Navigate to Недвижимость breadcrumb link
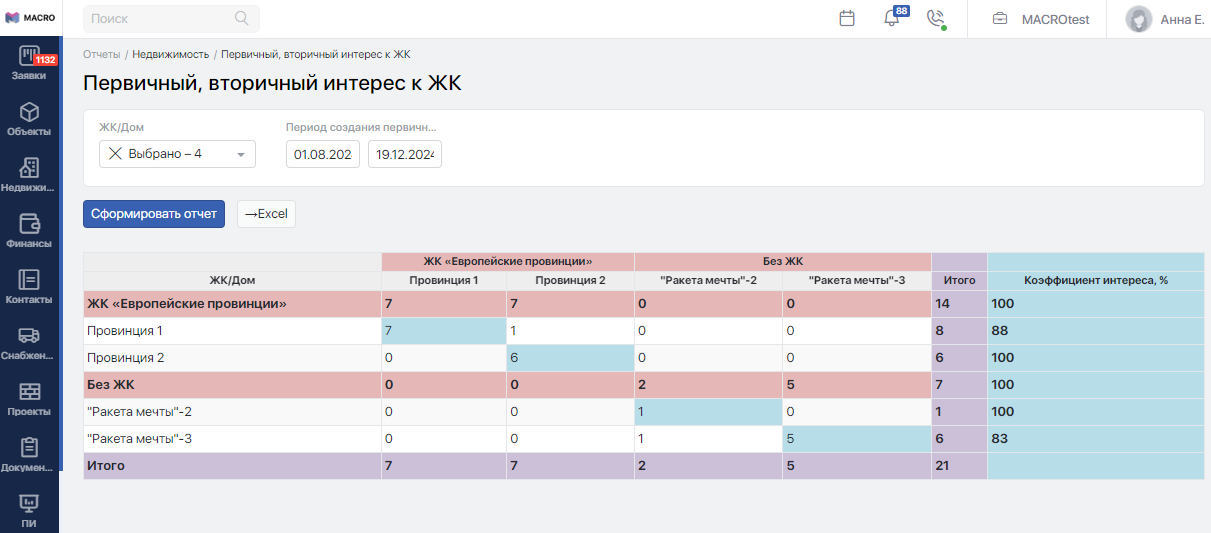 pos(170,54)
